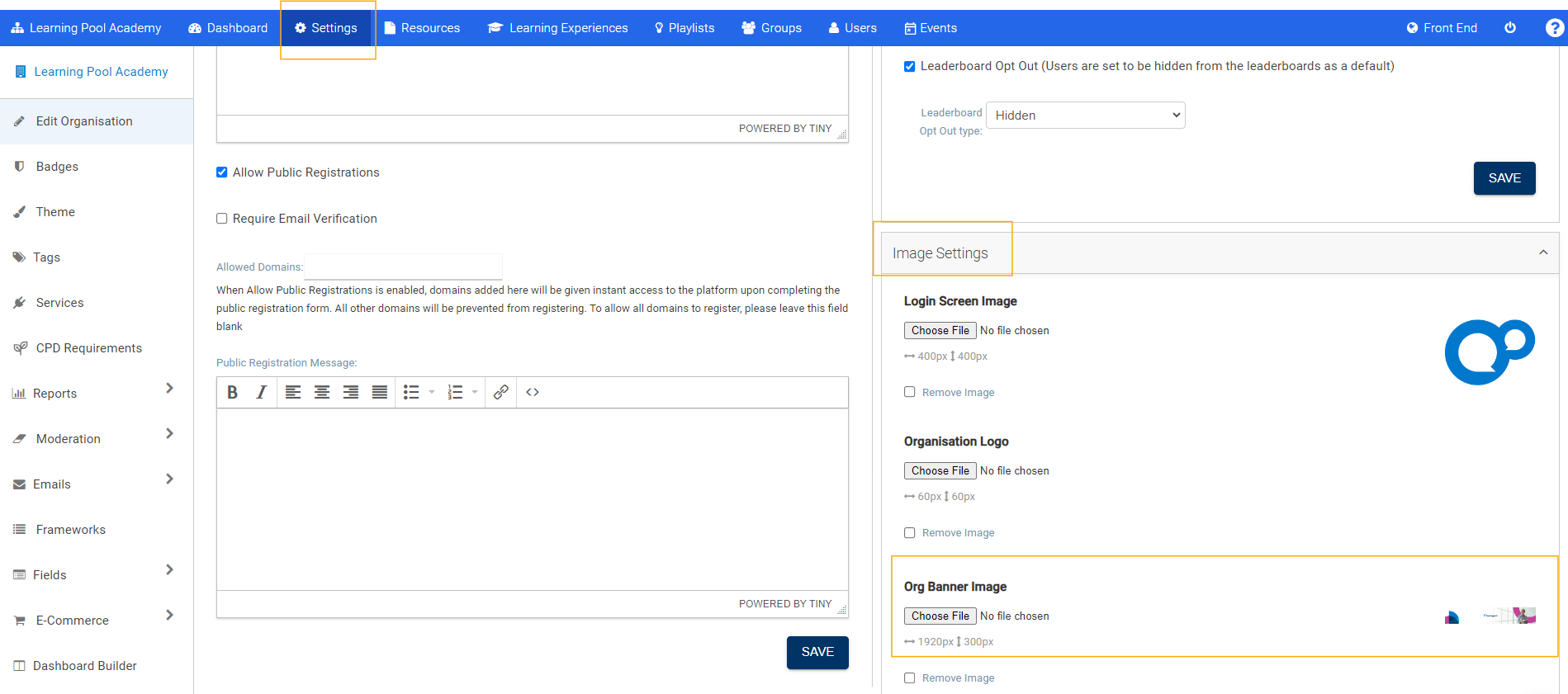Uncheck Allow Public Registrations

pyautogui.click(x=222, y=172)
